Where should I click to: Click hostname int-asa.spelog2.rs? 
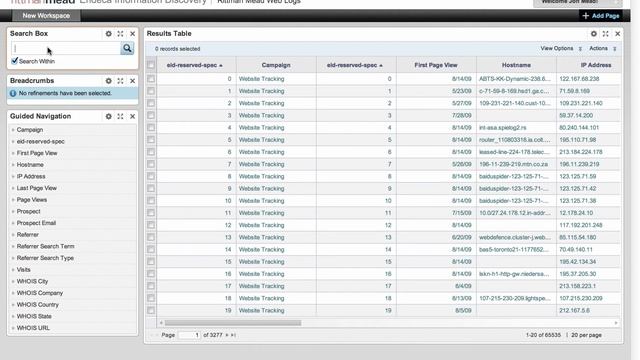pyautogui.click(x=502, y=128)
